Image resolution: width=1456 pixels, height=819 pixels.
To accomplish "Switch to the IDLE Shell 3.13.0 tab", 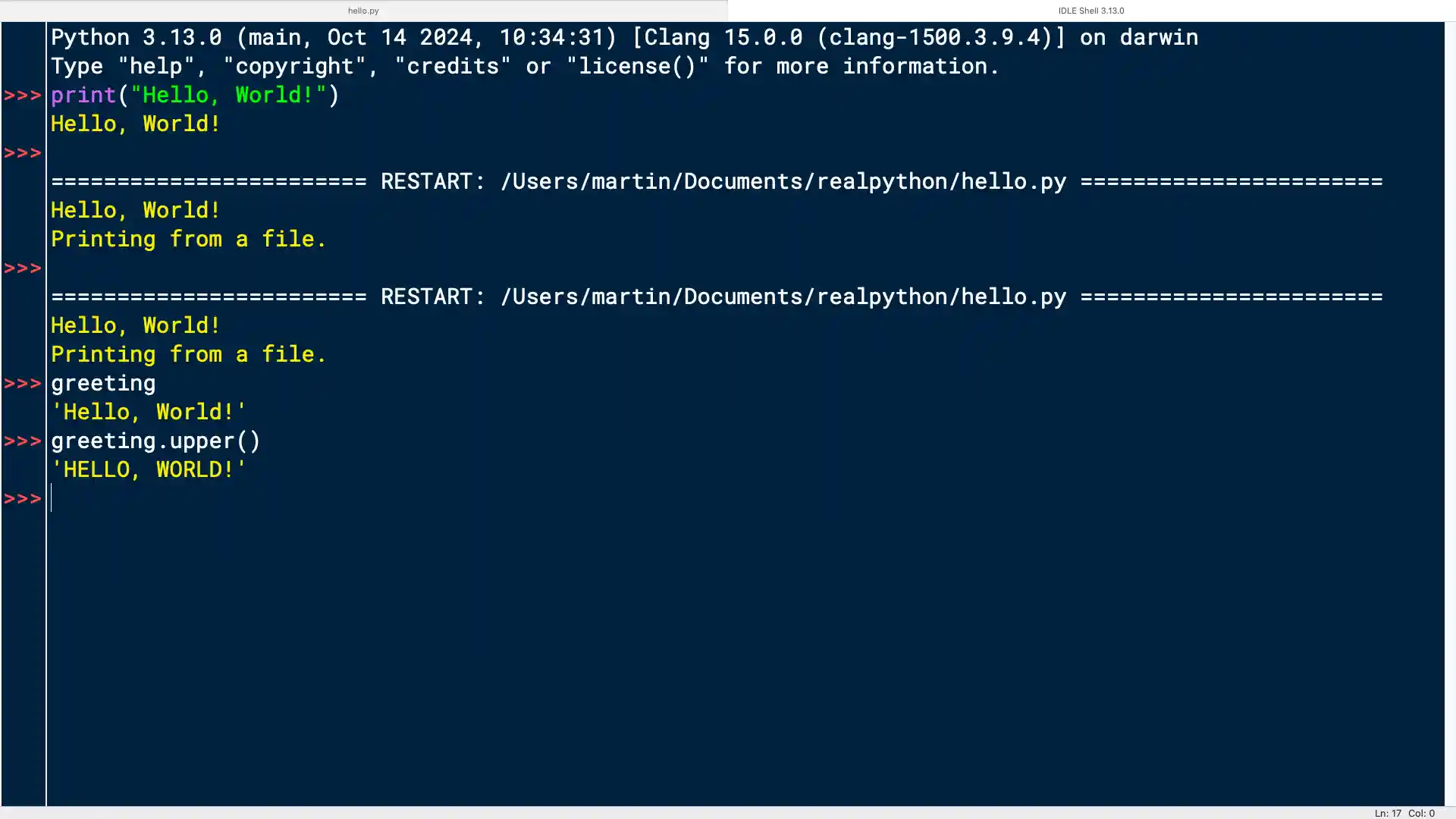I will pos(1090,11).
